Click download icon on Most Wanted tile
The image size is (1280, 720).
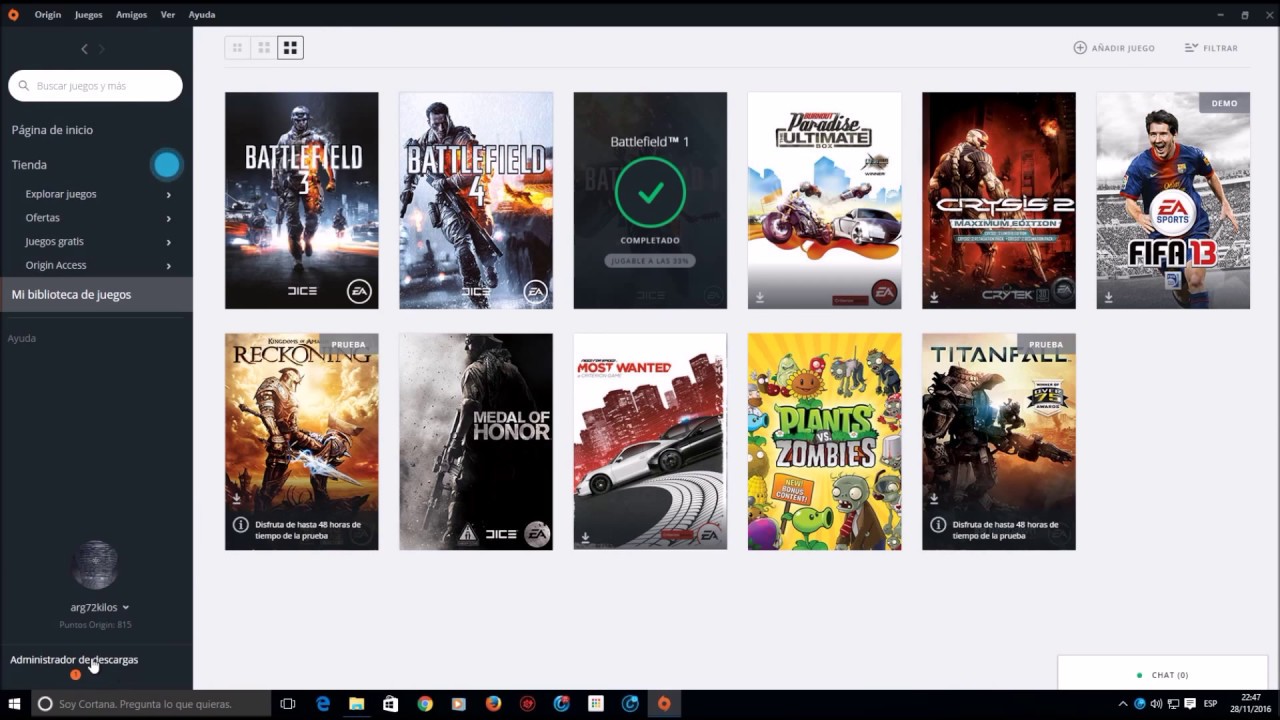[x=585, y=537]
